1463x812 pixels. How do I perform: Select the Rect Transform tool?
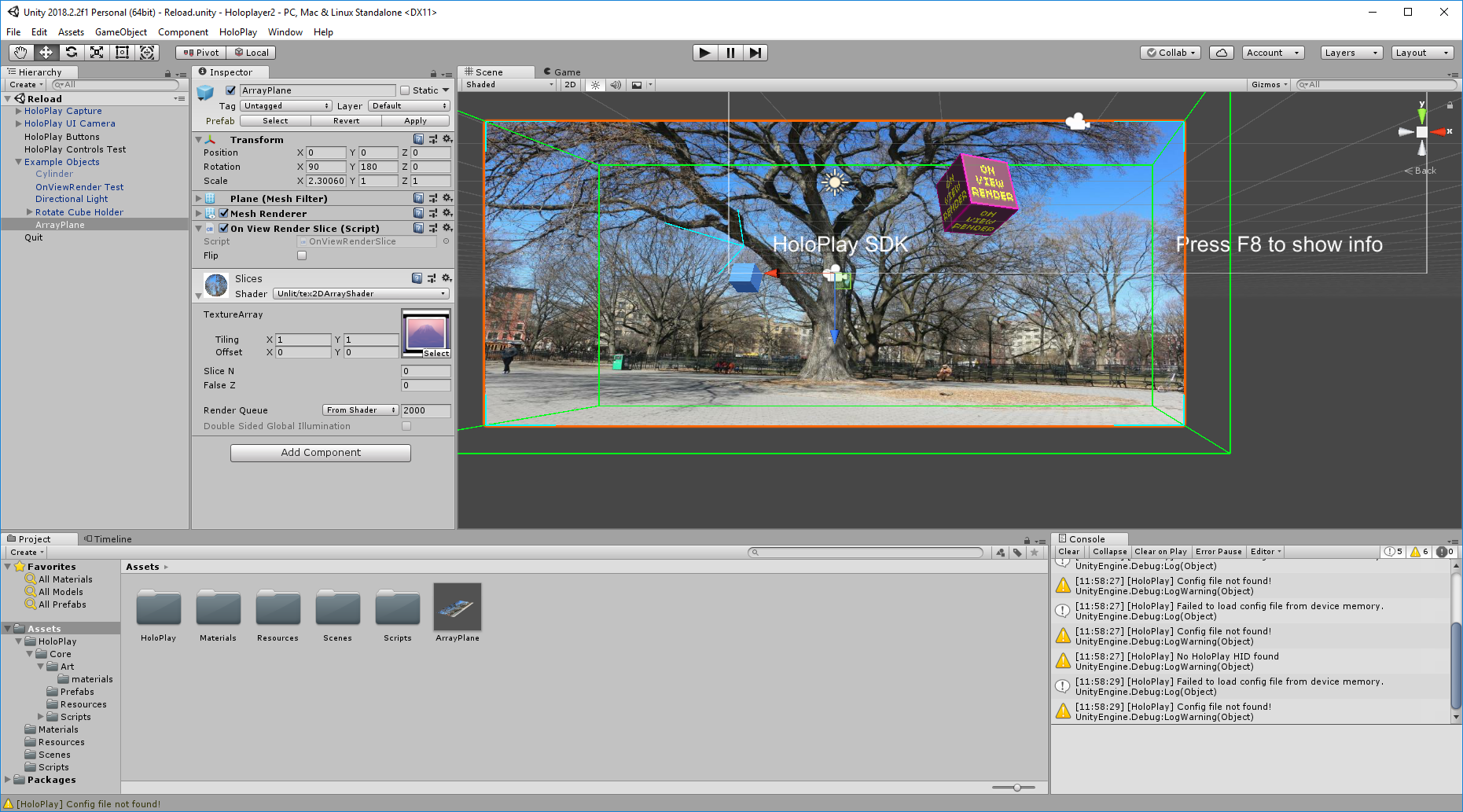point(122,53)
